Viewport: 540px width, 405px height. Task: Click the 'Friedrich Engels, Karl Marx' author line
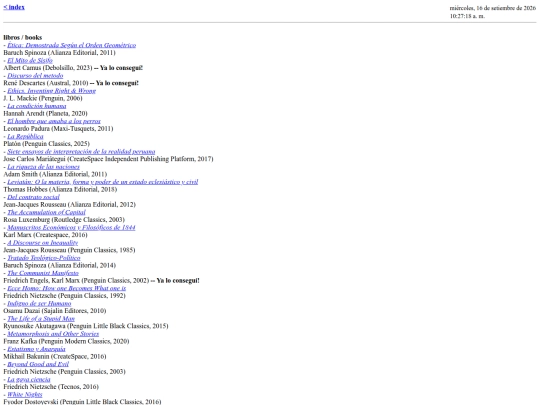[x=76, y=280]
